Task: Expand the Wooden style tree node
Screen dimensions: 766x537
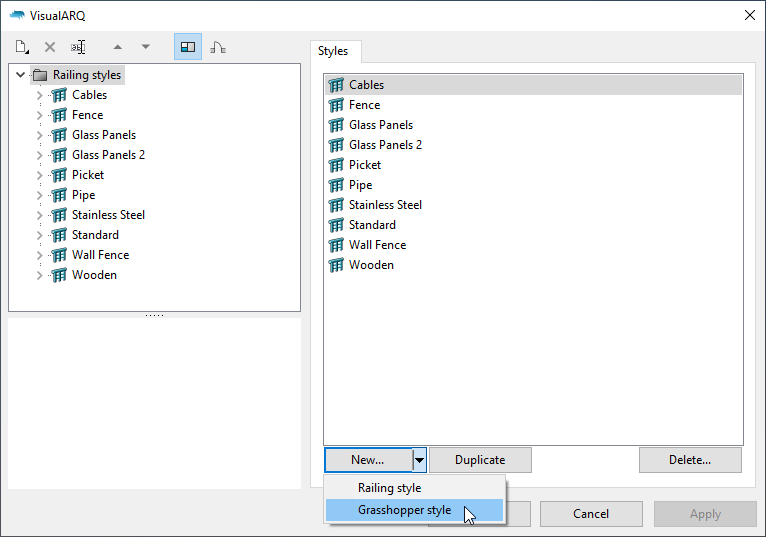Action: click(40, 275)
